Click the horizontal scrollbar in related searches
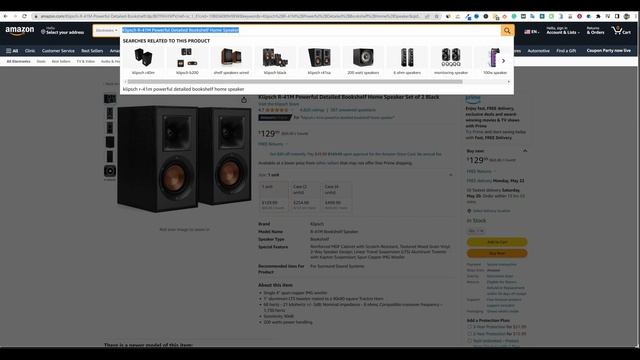The image size is (640, 360). pyautogui.click(x=295, y=82)
